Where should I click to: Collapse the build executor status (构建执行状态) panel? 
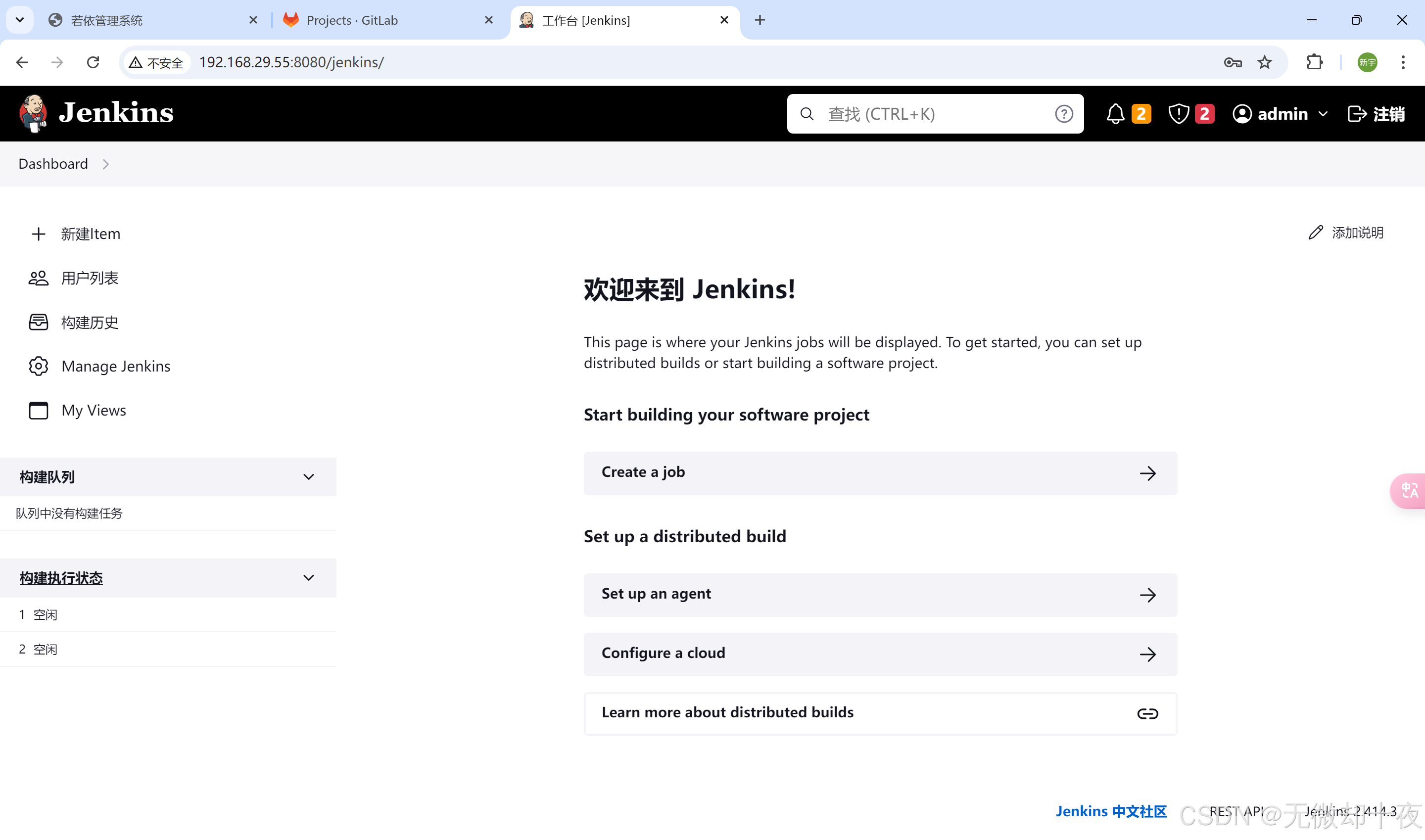point(308,578)
